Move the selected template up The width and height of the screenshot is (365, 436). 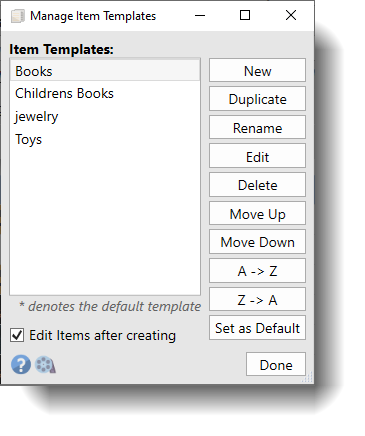tap(257, 214)
